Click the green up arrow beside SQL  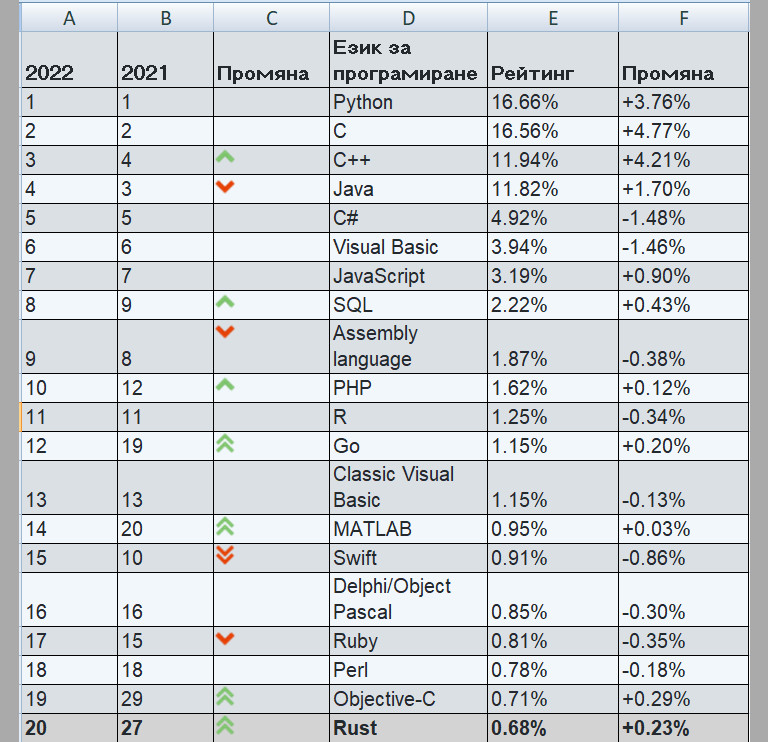[x=226, y=301]
